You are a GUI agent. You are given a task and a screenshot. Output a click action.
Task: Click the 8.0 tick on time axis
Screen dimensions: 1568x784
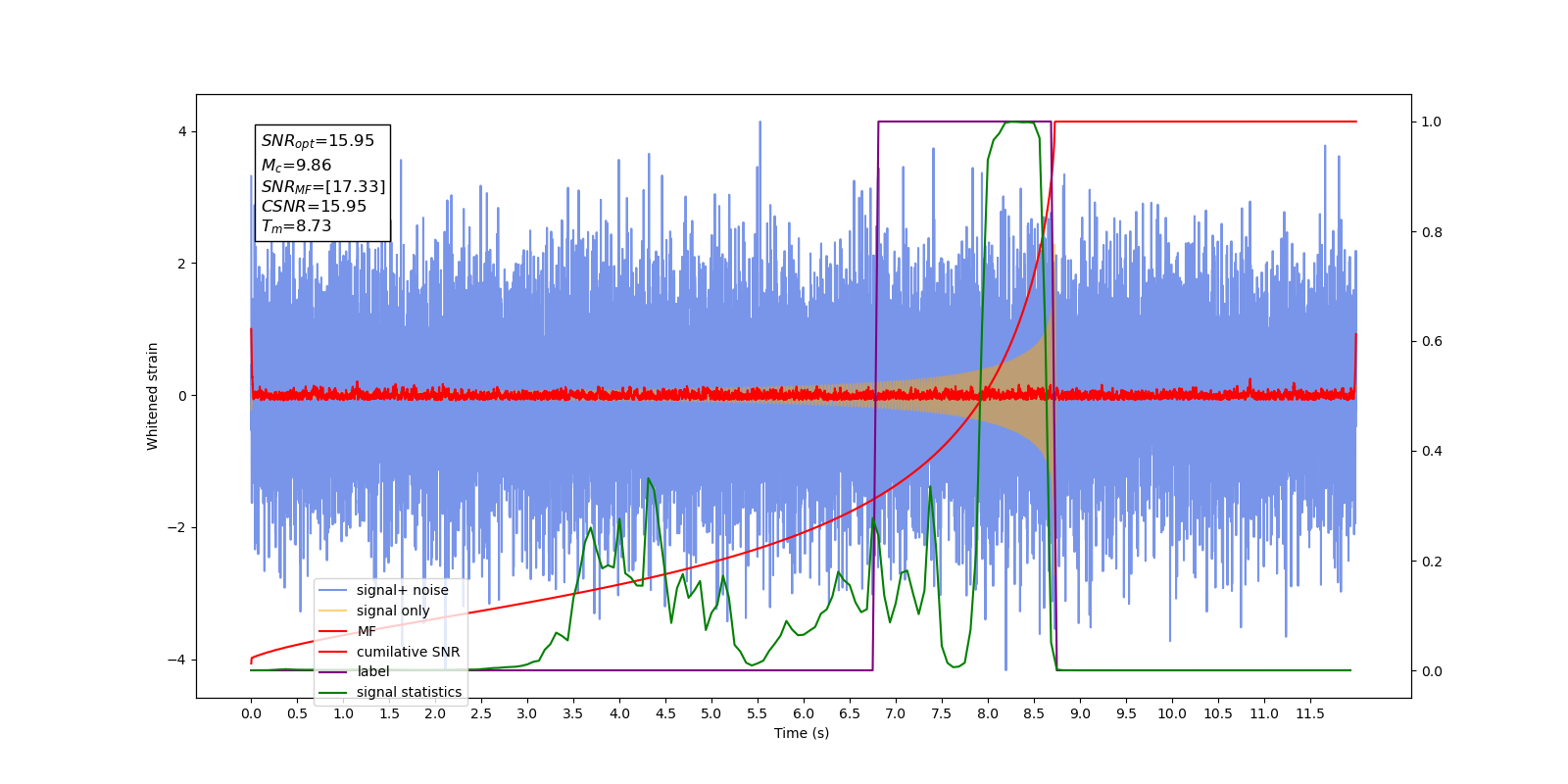click(988, 713)
